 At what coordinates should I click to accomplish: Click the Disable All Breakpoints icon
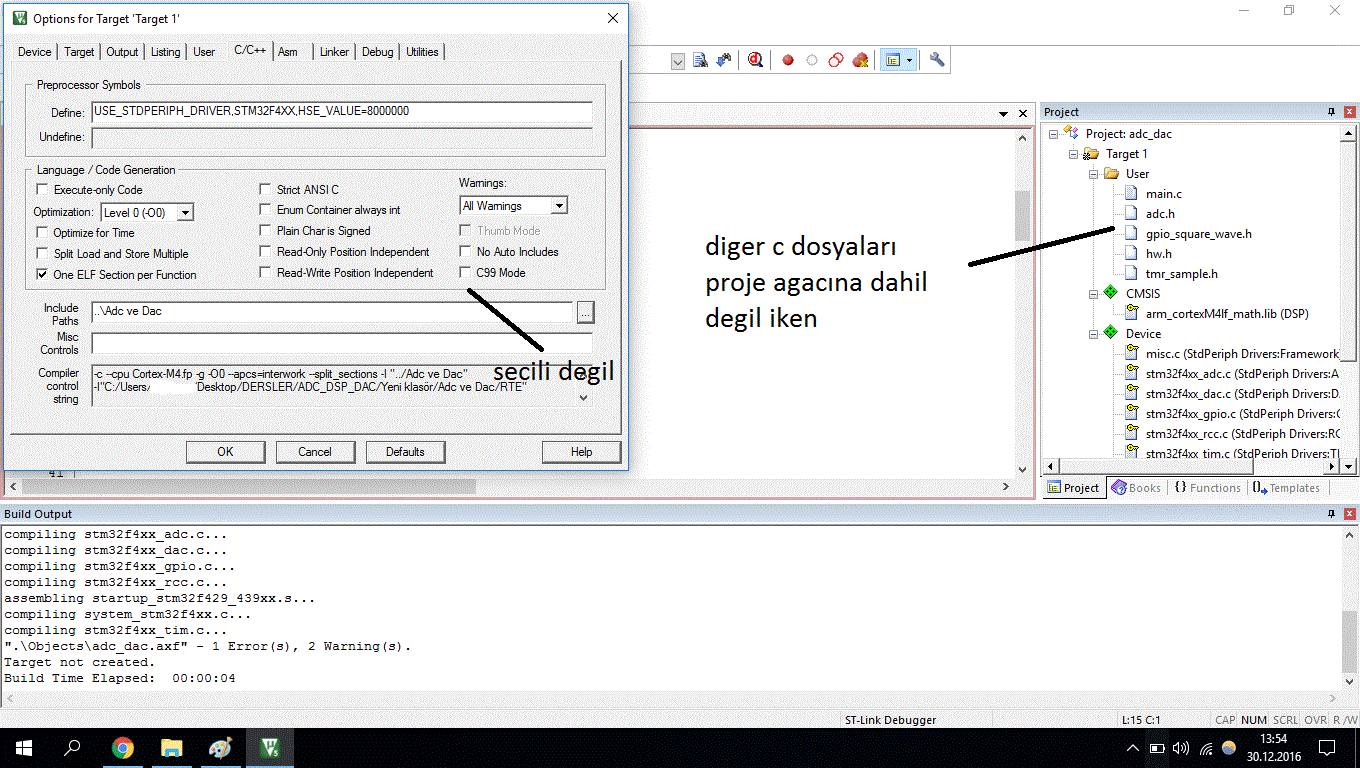point(836,60)
